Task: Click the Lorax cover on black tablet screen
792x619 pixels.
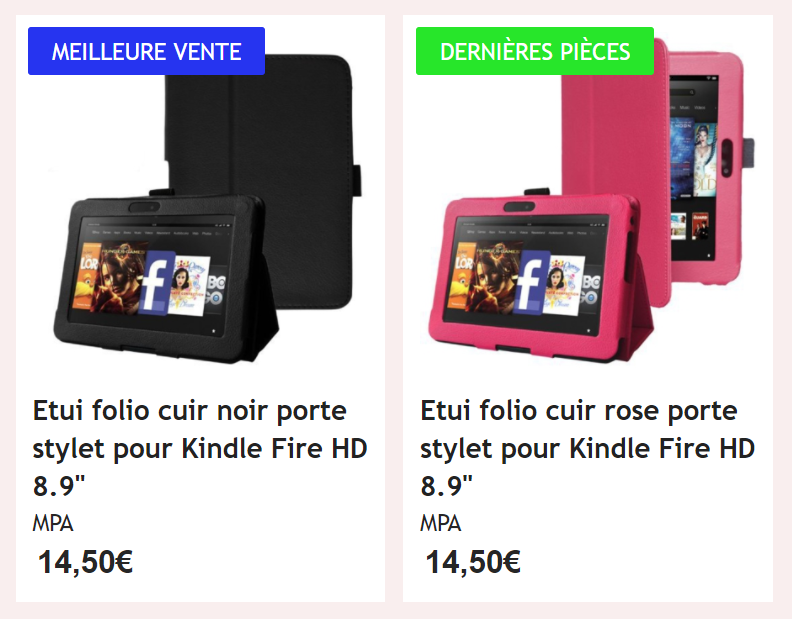Action: pyautogui.click(x=85, y=275)
